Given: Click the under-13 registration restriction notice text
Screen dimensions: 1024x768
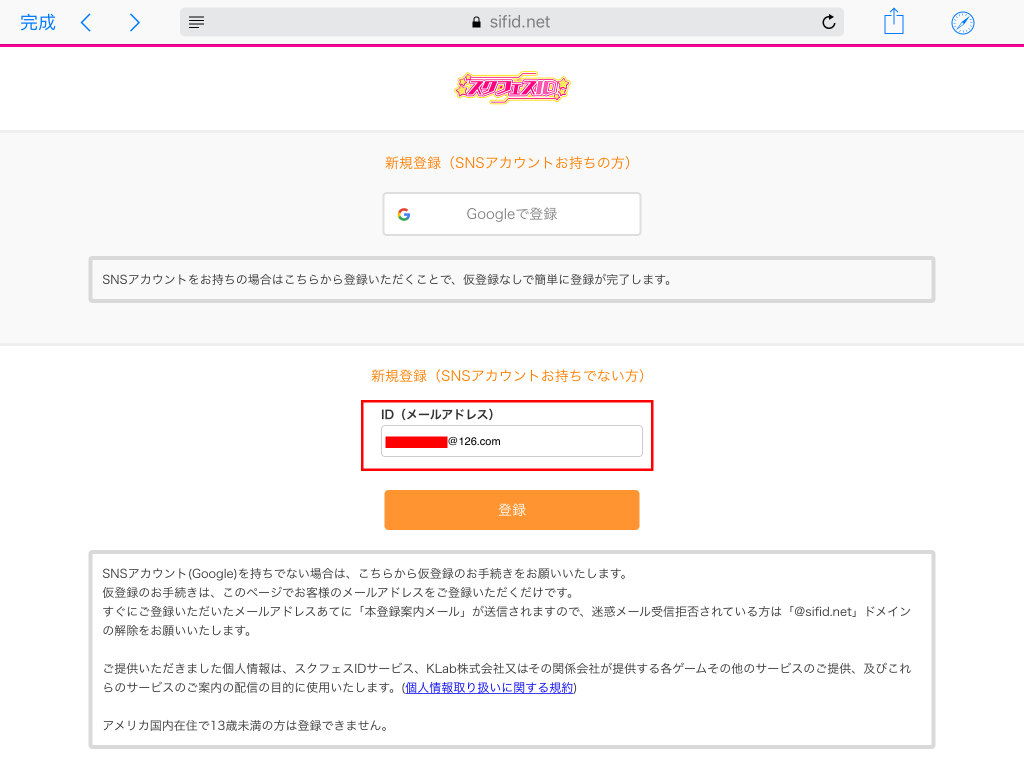Looking at the screenshot, I should [x=245, y=725].
